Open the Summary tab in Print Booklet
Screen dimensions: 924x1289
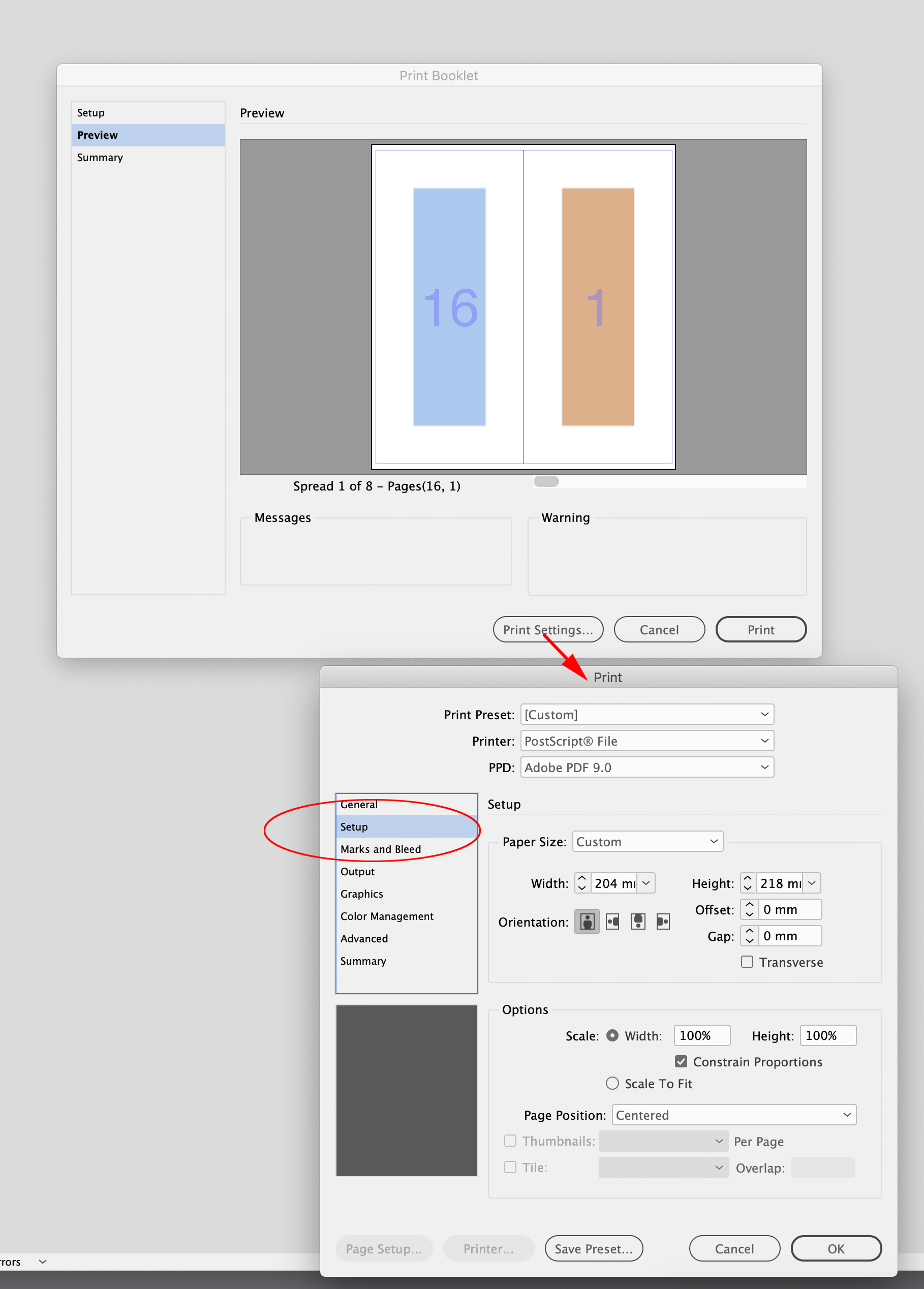pyautogui.click(x=100, y=158)
